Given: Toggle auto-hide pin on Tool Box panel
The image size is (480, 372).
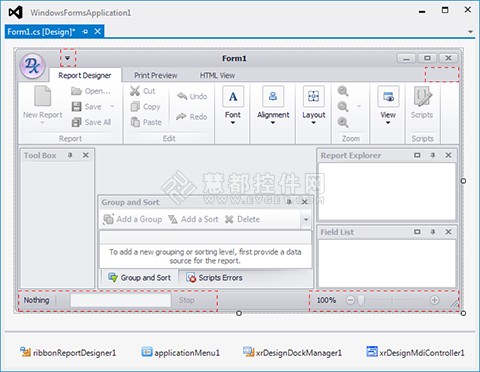Looking at the screenshot, I should pyautogui.click(x=70, y=155).
